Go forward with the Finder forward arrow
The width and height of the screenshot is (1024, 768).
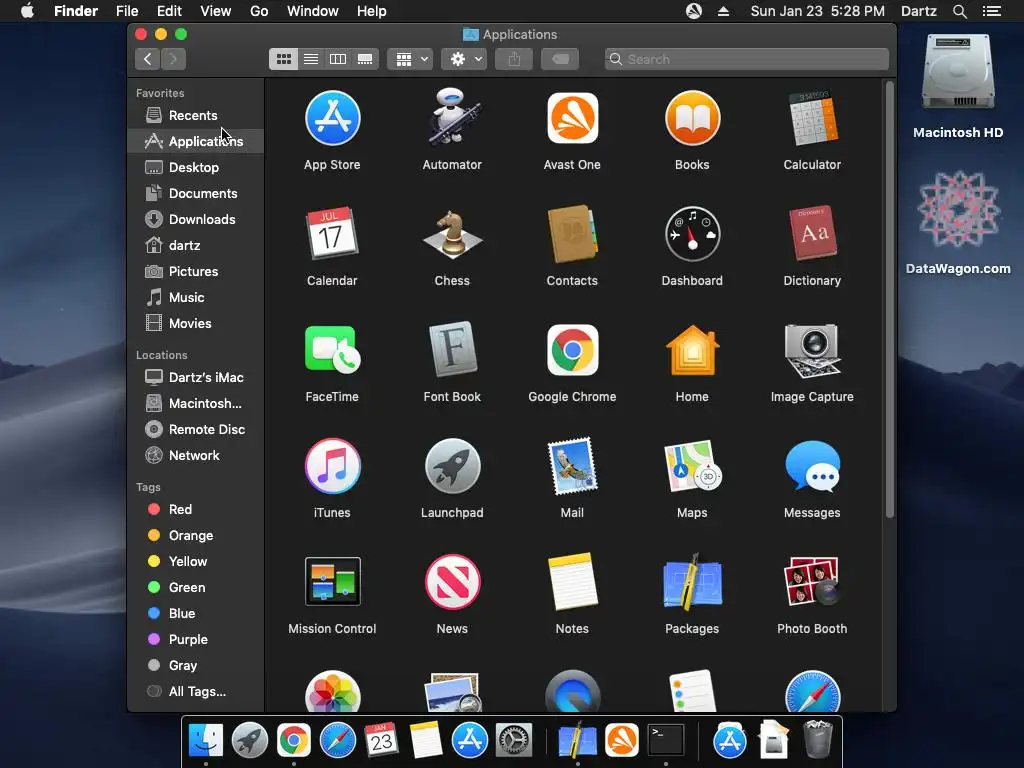(x=173, y=59)
